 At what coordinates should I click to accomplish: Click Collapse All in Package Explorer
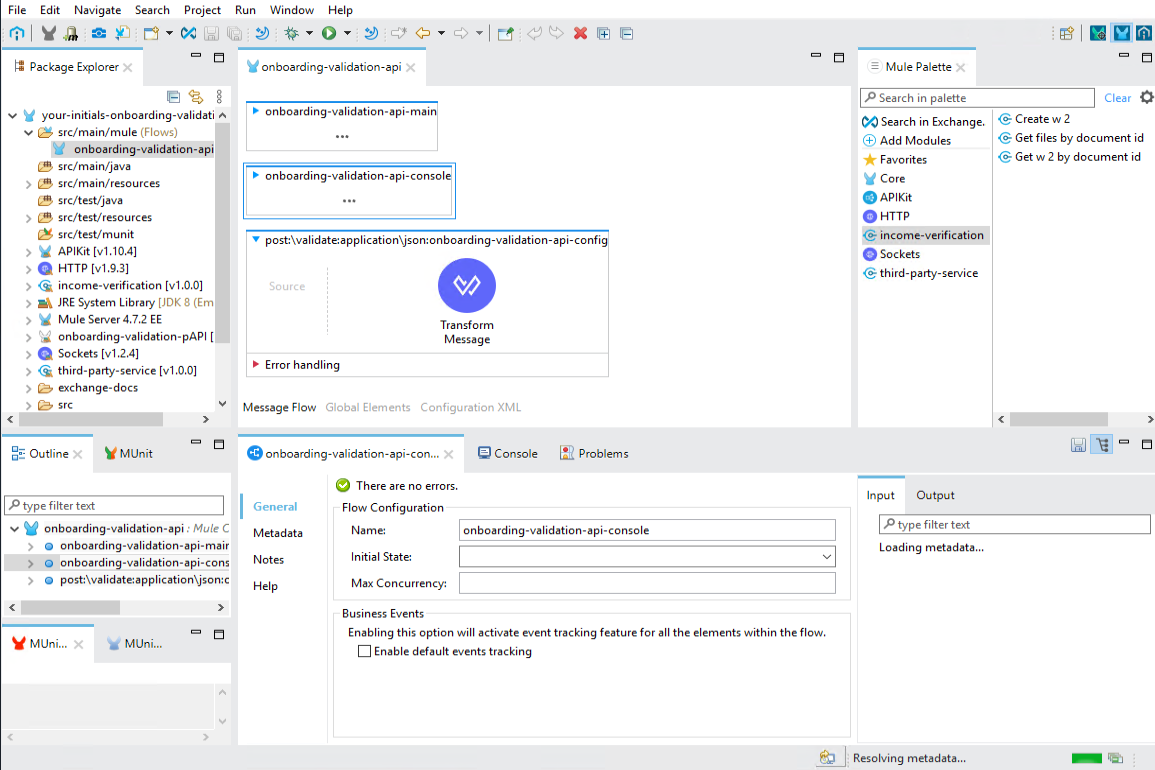point(174,97)
